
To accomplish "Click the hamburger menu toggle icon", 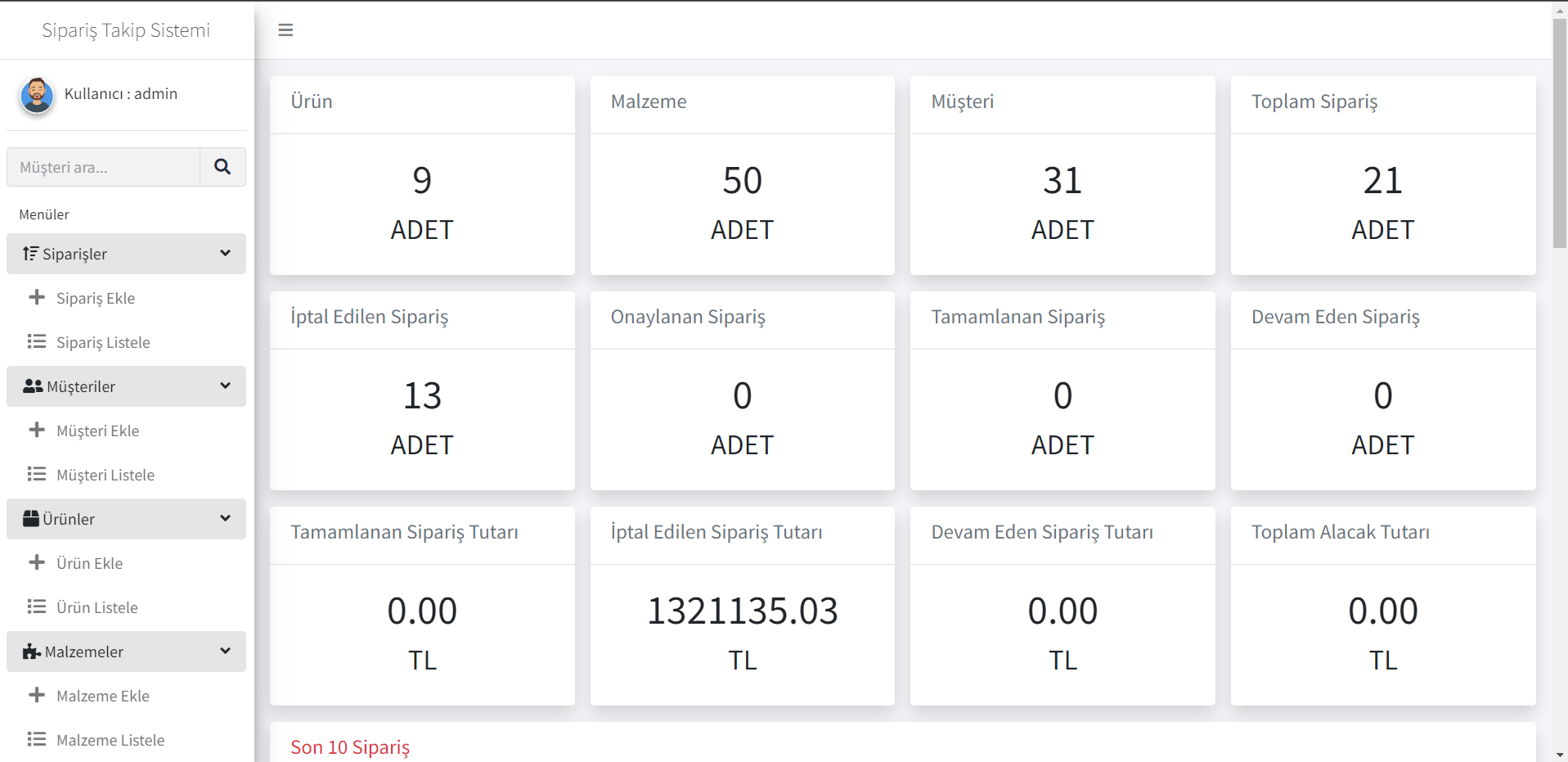I will (285, 30).
